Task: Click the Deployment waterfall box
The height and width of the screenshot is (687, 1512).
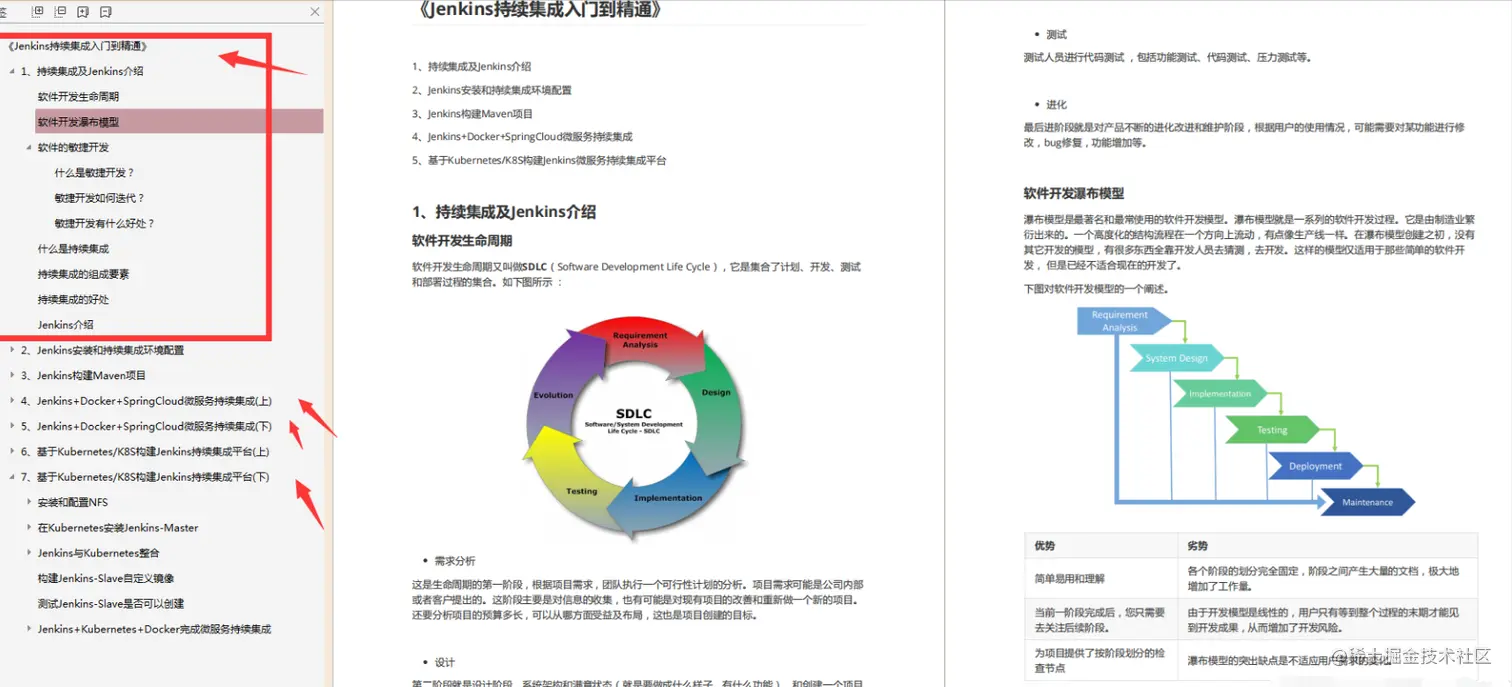Action: [x=1316, y=466]
